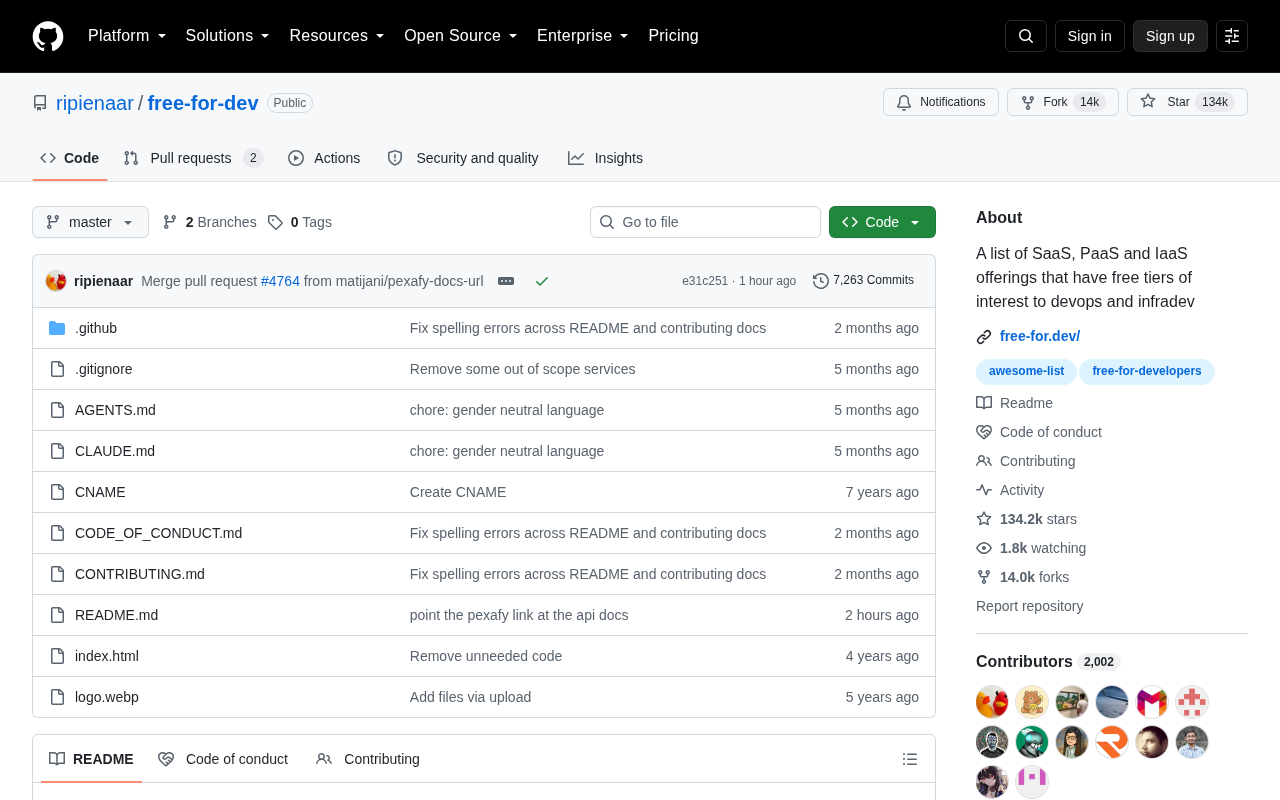View the 14.0k forks link
The height and width of the screenshot is (800, 1280).
click(x=1023, y=577)
